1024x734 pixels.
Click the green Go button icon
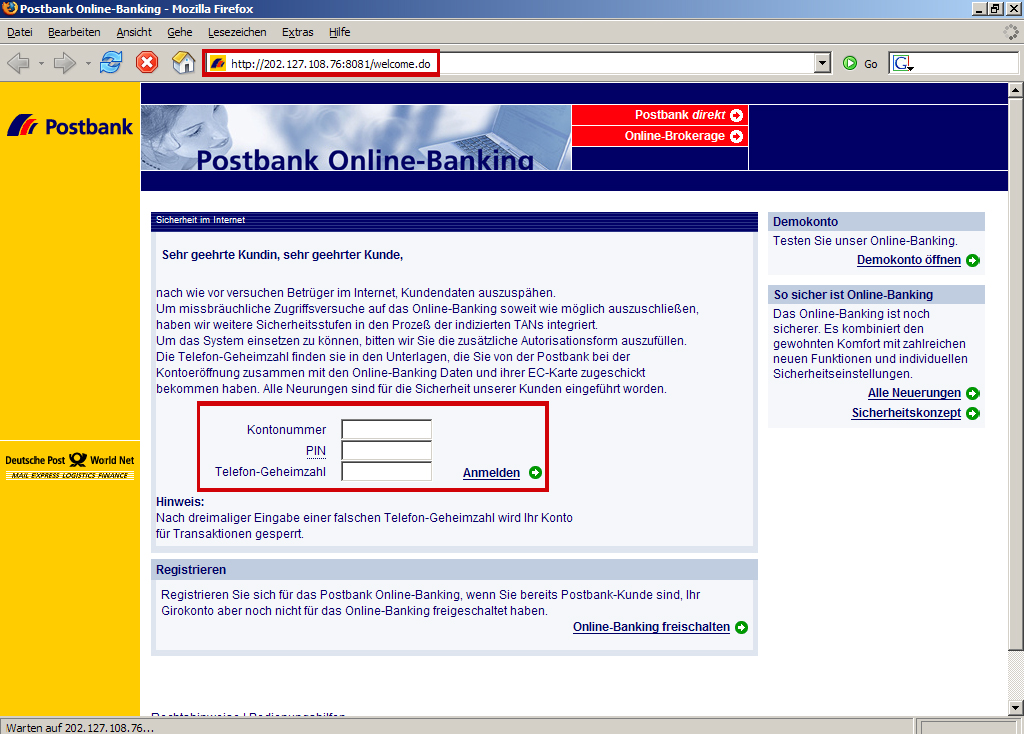tap(850, 63)
